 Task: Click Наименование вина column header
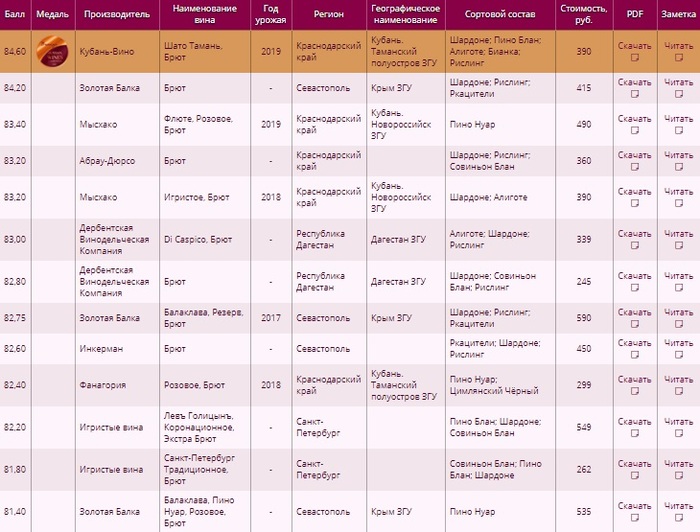point(204,14)
